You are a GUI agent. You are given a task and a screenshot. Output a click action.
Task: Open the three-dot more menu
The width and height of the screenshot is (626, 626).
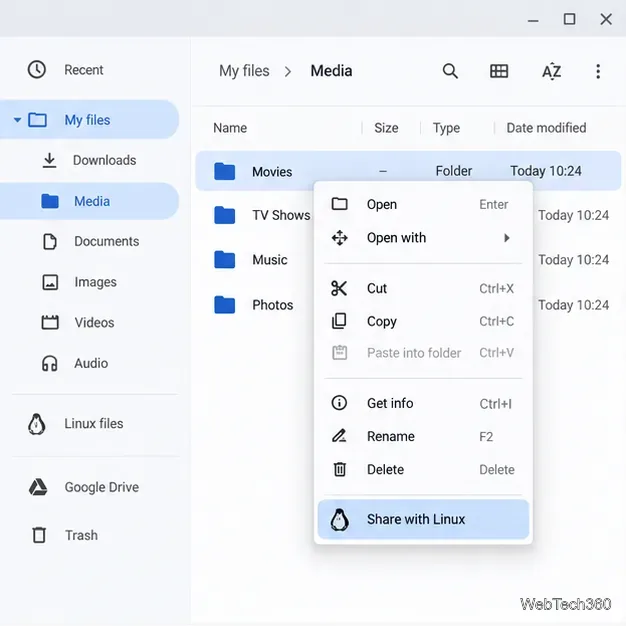coord(598,71)
